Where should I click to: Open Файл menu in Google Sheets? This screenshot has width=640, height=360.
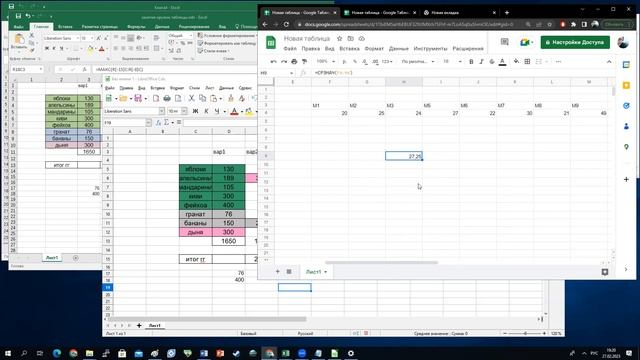click(x=290, y=49)
